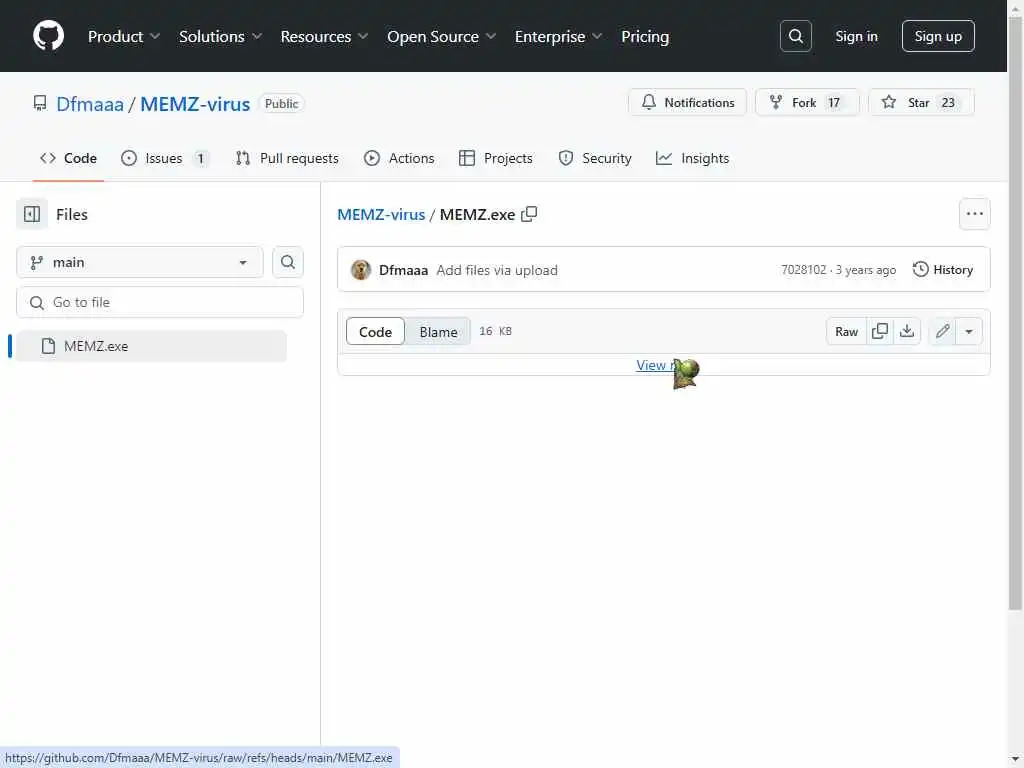Open the Pull requests tab
Viewport: 1024px width, 768px height.
point(287,158)
